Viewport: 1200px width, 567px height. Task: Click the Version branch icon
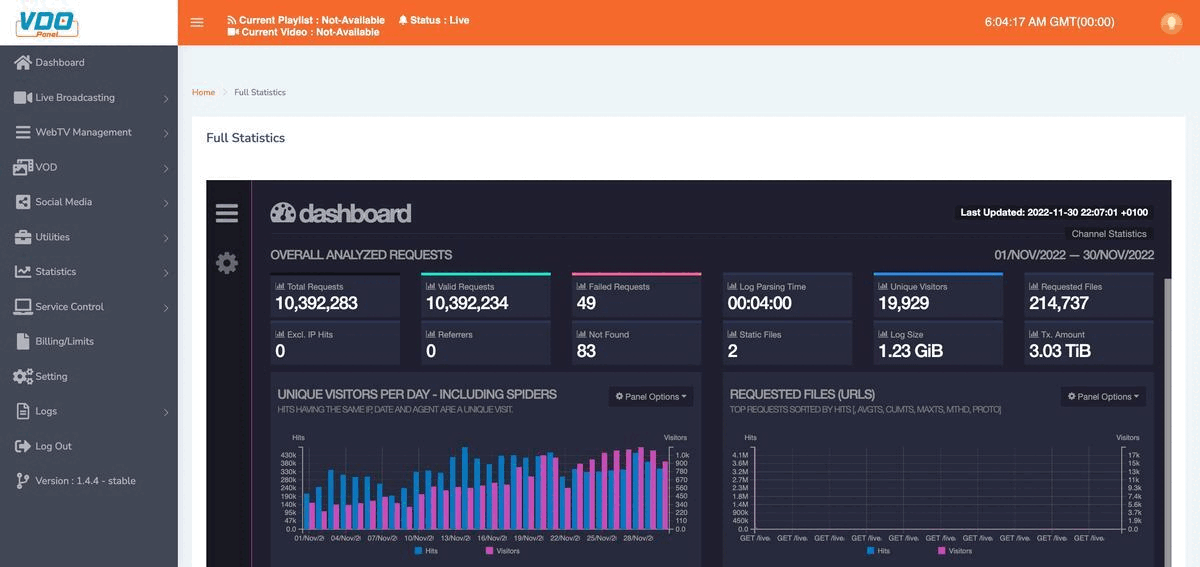[x=23, y=481]
